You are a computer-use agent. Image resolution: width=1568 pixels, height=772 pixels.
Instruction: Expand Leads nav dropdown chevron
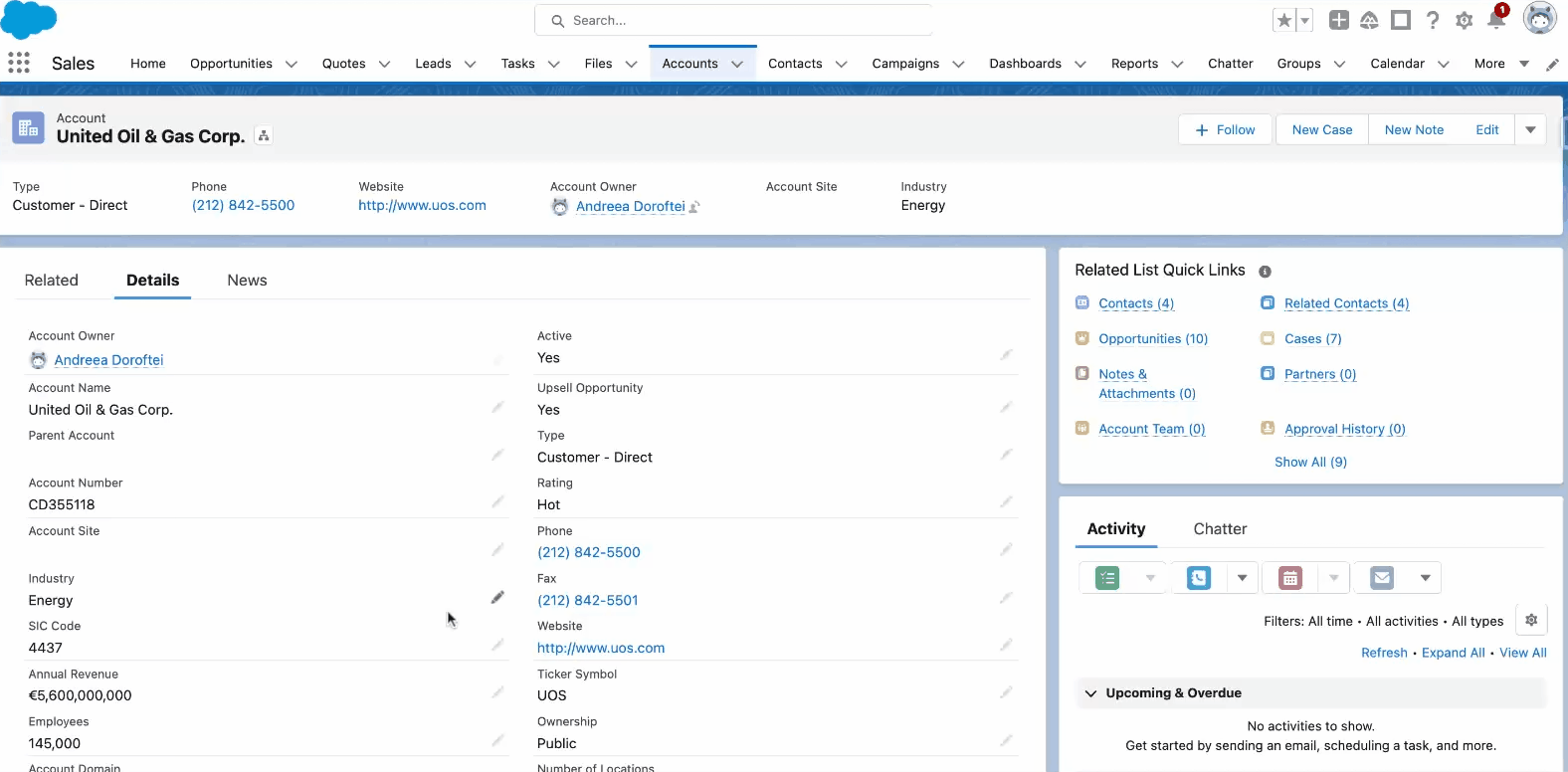471,64
